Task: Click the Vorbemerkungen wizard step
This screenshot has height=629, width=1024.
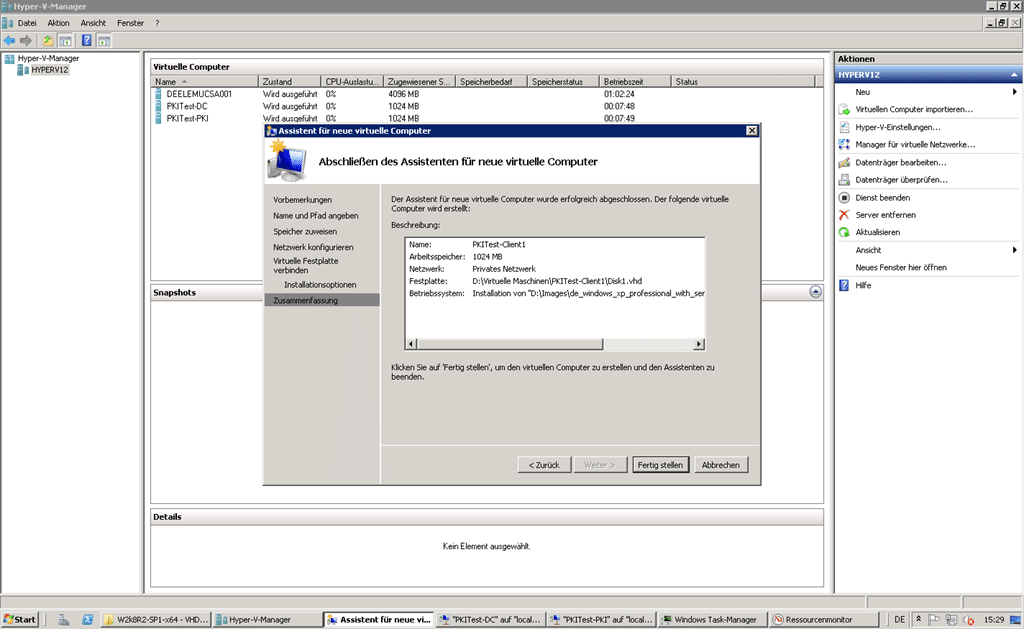Action: click(302, 200)
